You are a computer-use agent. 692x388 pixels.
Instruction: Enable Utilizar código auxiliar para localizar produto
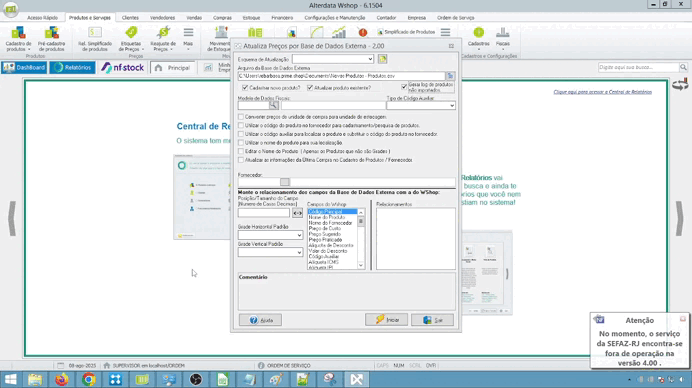point(241,134)
